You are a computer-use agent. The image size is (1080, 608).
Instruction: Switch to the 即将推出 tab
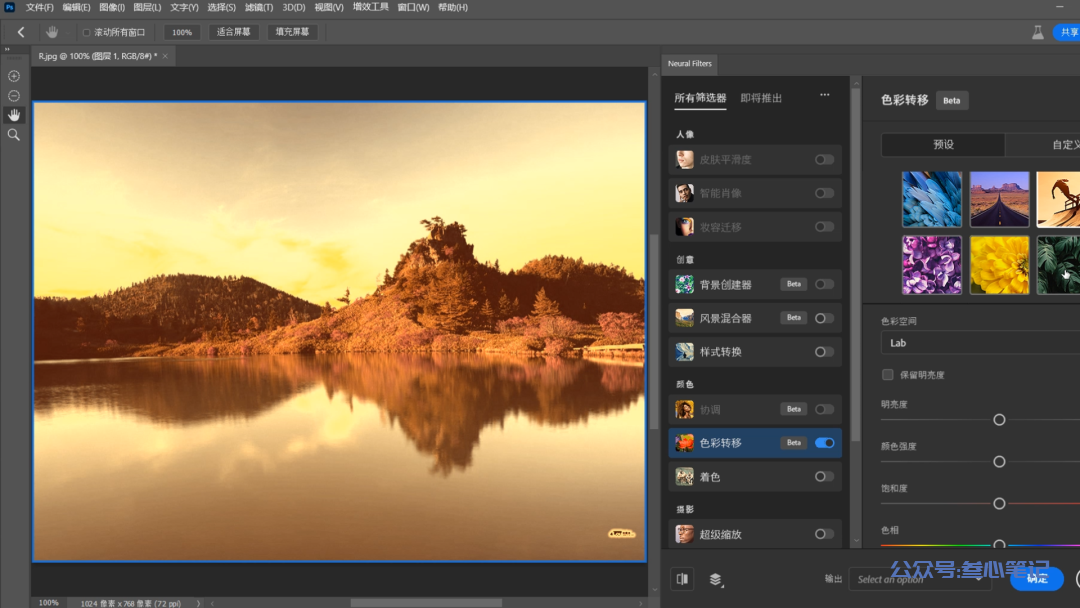[761, 98]
